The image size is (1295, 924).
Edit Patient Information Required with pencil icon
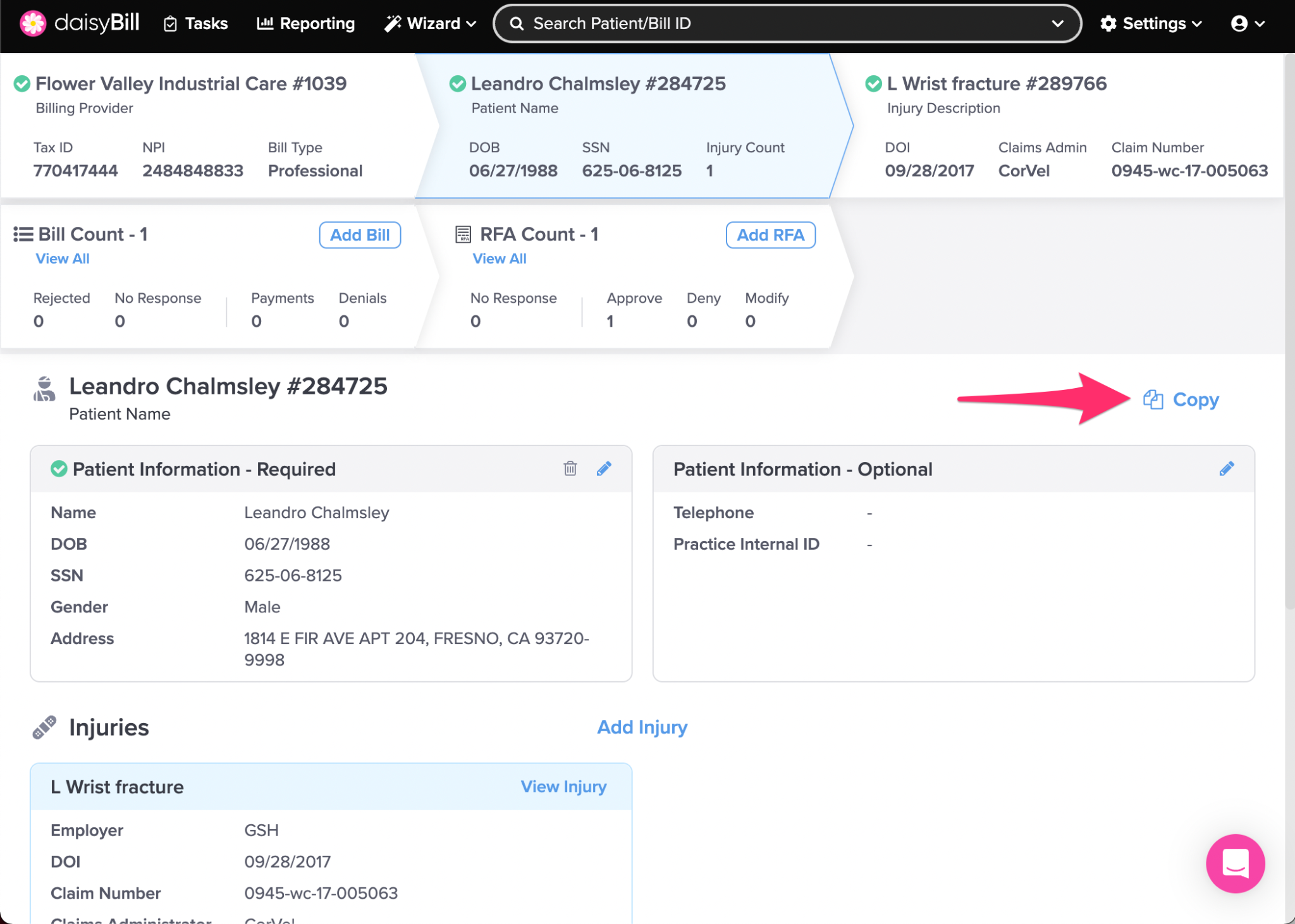(604, 468)
